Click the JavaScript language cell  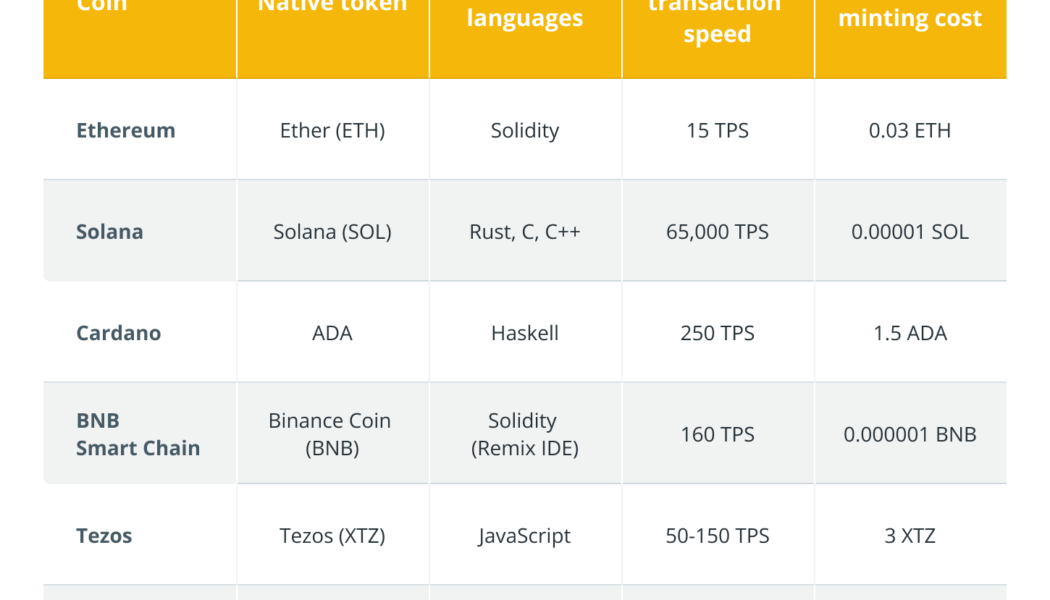coord(524,535)
